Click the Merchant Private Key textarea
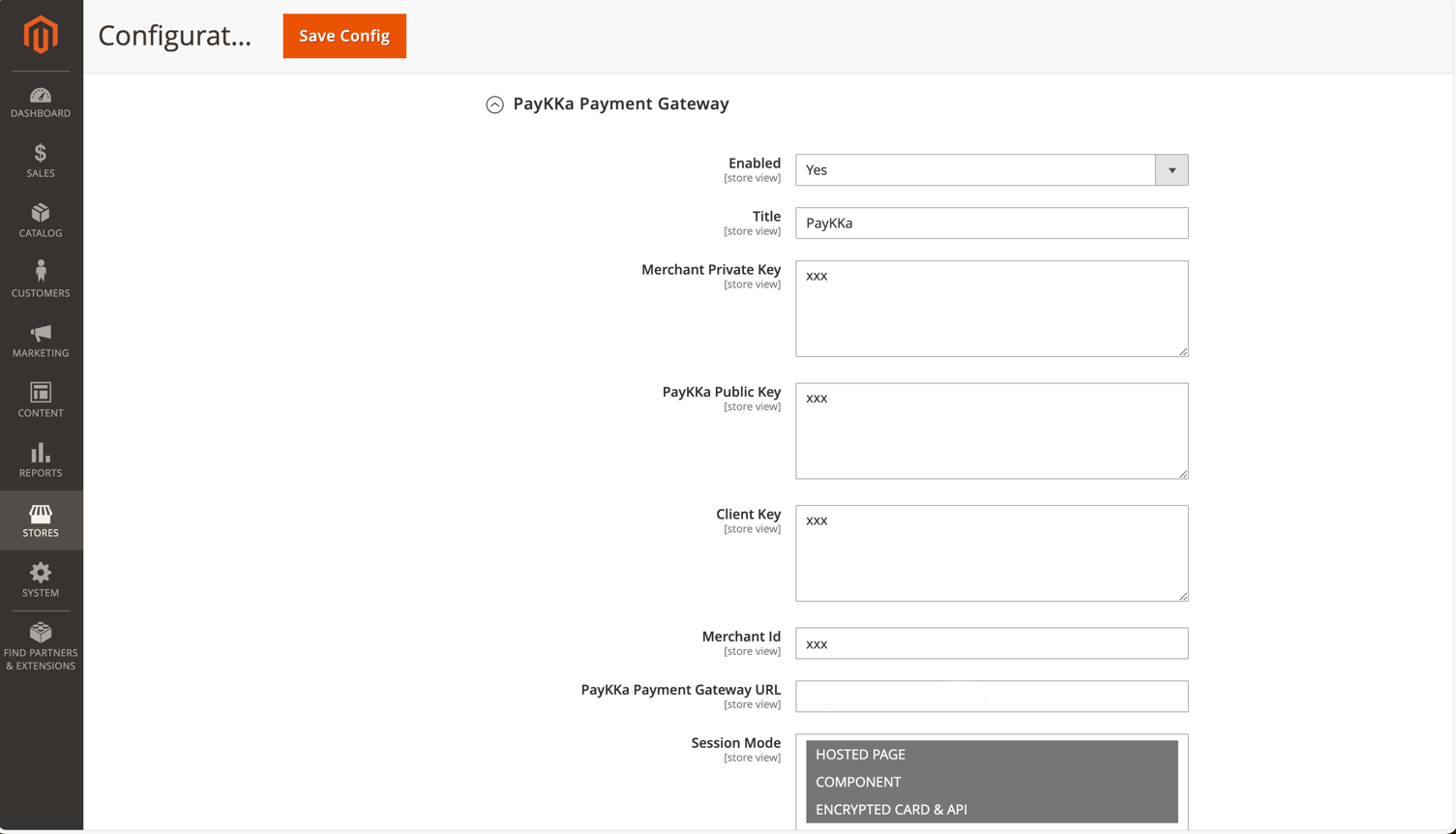The height and width of the screenshot is (834, 1456). [x=992, y=309]
